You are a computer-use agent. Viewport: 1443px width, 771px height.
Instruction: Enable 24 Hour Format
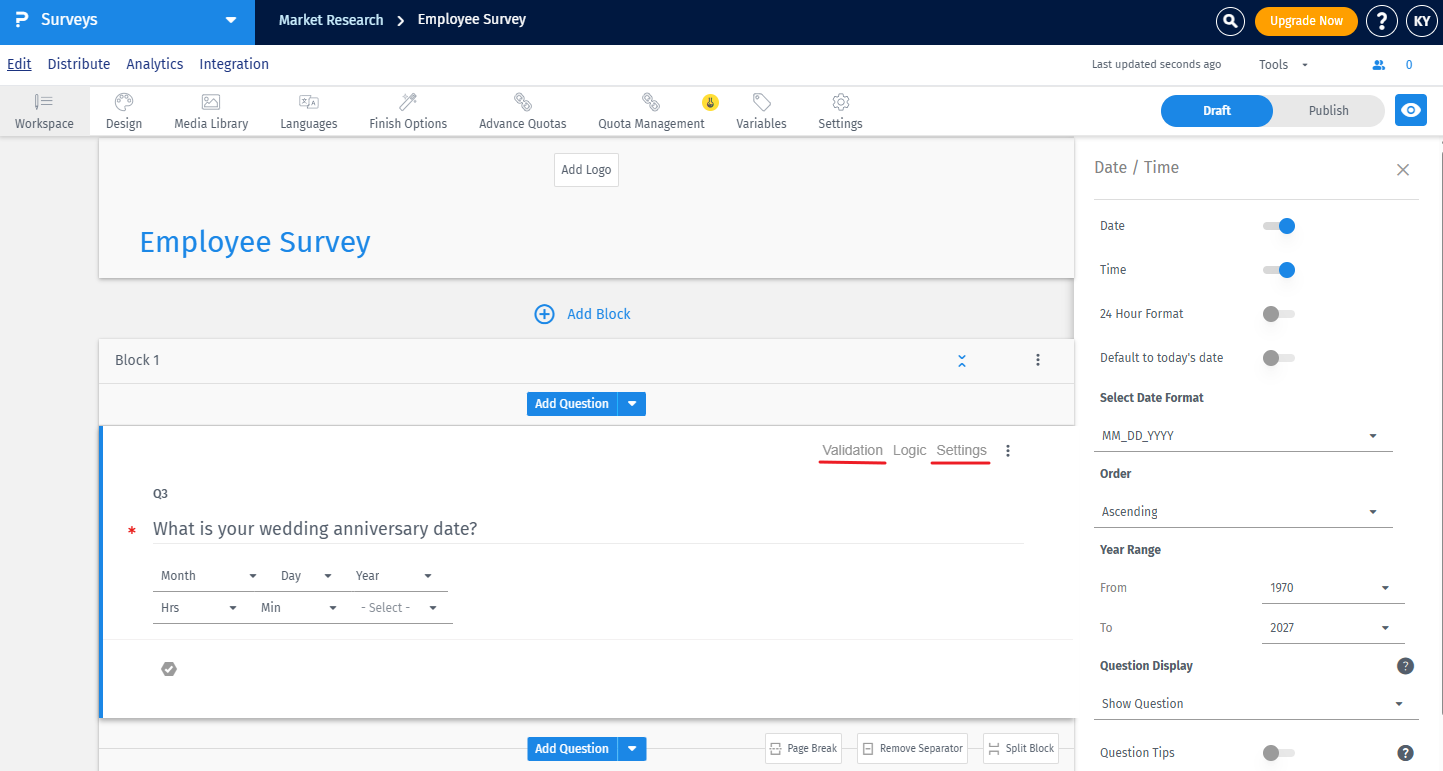[1279, 314]
